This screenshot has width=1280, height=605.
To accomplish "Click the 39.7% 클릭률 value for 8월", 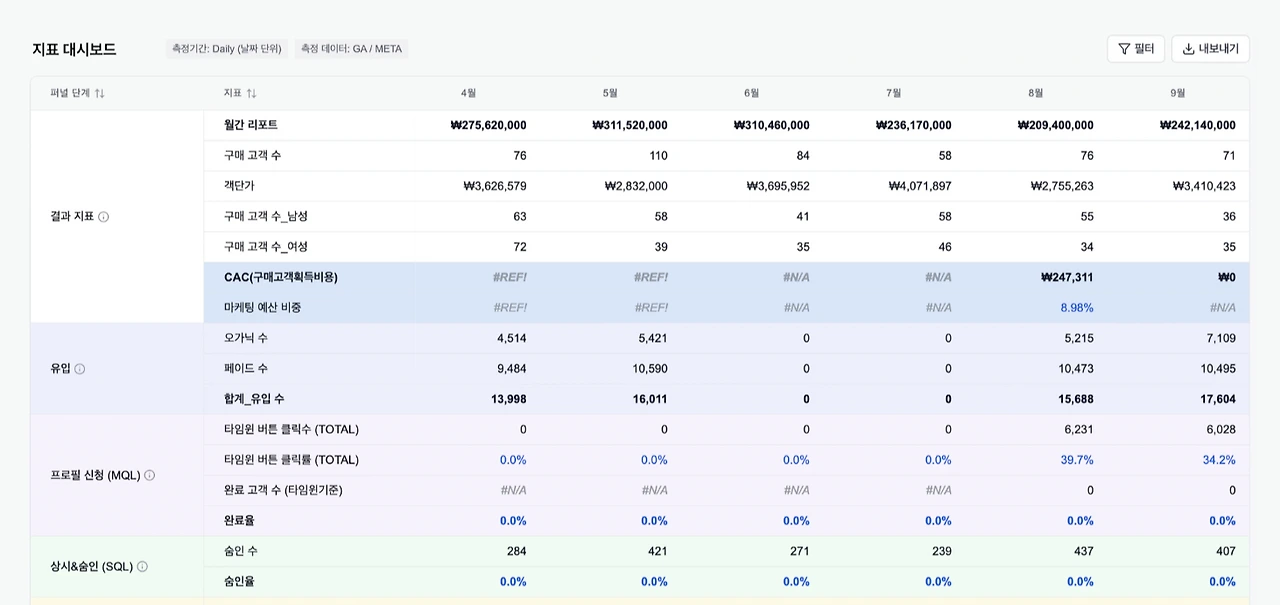I will (x=1077, y=460).
